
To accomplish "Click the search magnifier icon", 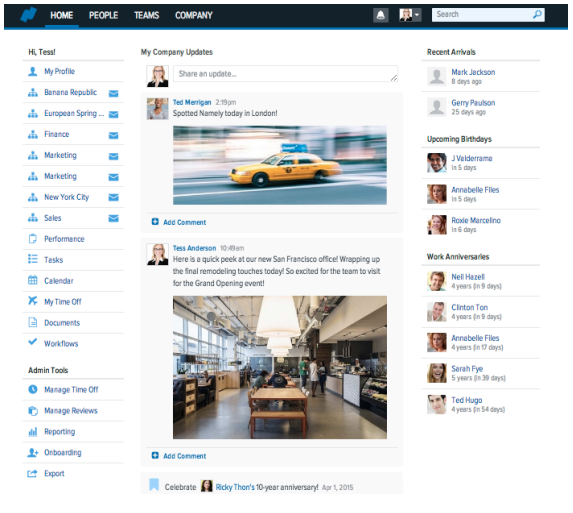I will pyautogui.click(x=537, y=15).
